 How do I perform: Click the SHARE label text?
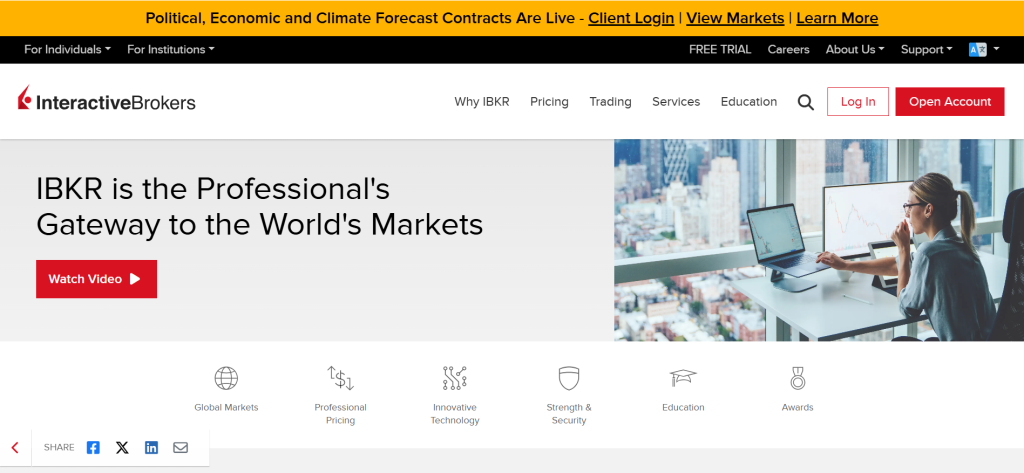tap(59, 448)
